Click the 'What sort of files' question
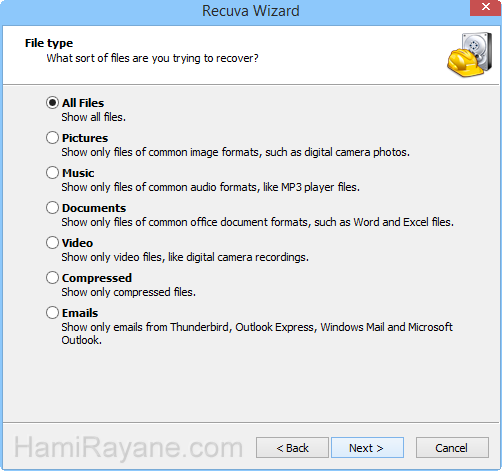Viewport: 502px width, 471px height. pos(152,58)
